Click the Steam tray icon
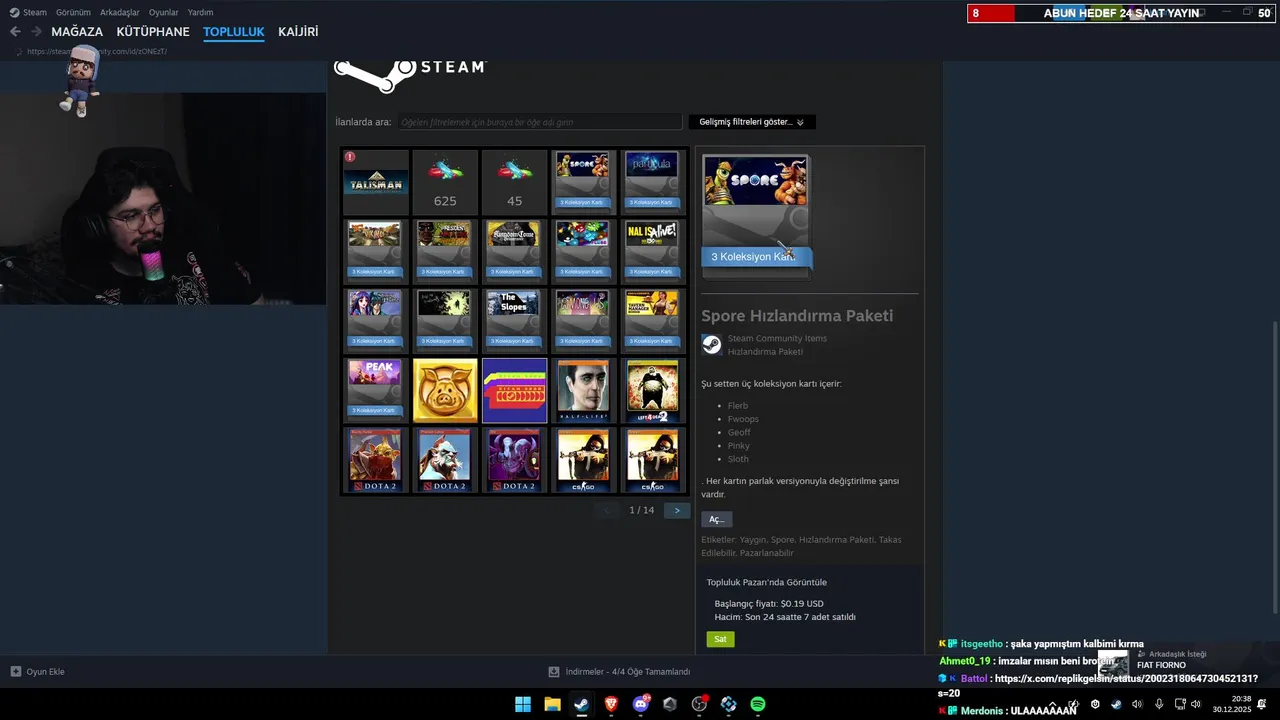The width and height of the screenshot is (1280, 720). click(x=1116, y=704)
